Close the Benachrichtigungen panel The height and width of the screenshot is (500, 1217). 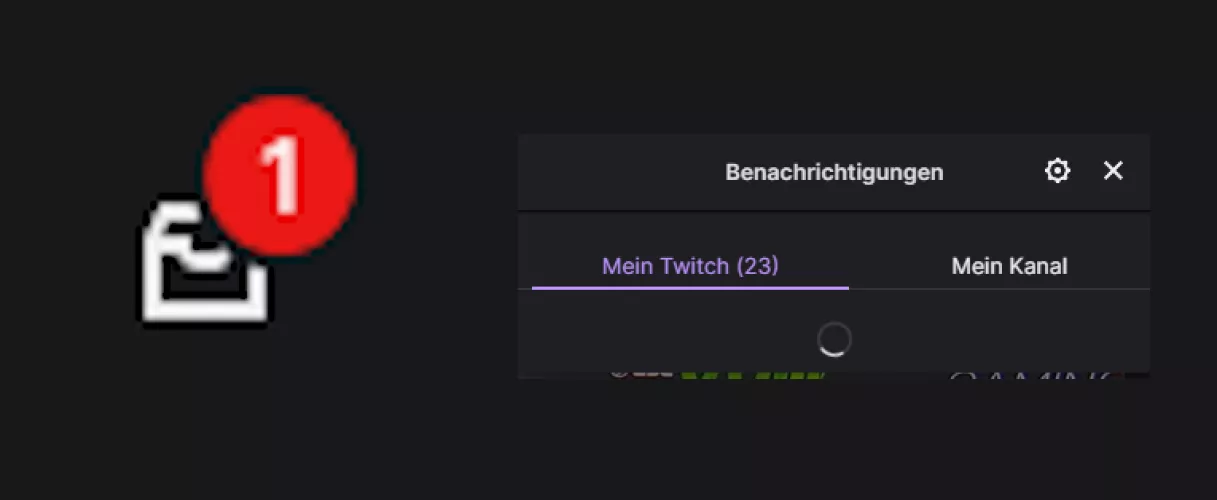pyautogui.click(x=1113, y=171)
